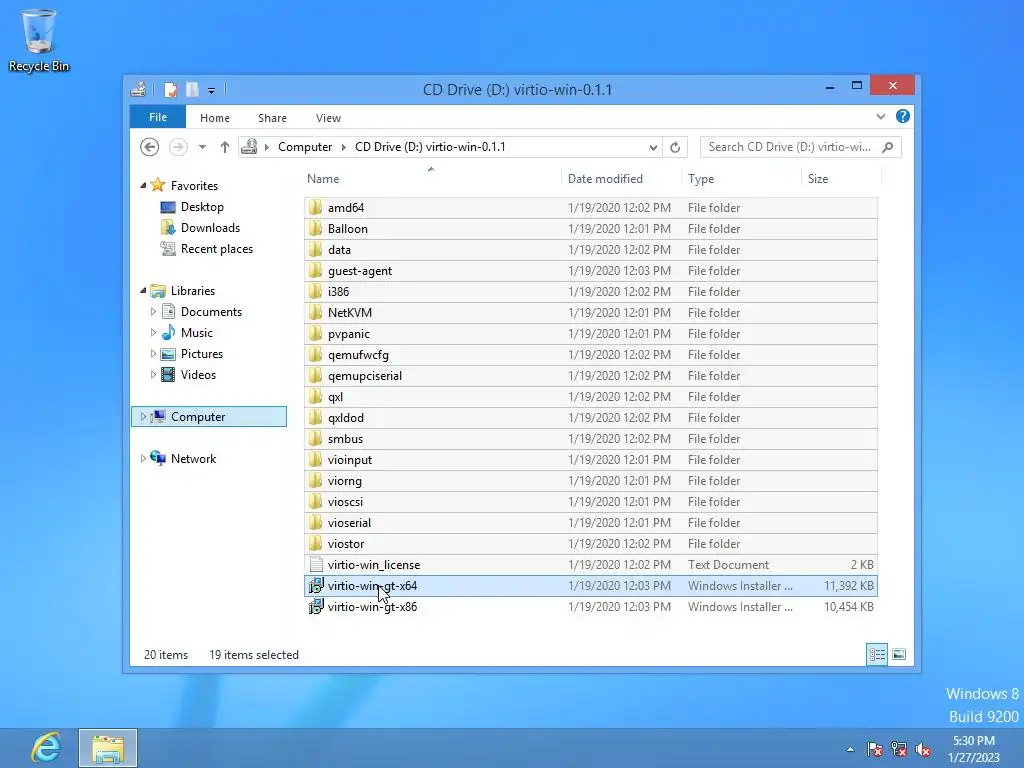The image size is (1024, 768).
Task: Select the virtio-win-gt-x86 installer icon
Action: (x=316, y=607)
